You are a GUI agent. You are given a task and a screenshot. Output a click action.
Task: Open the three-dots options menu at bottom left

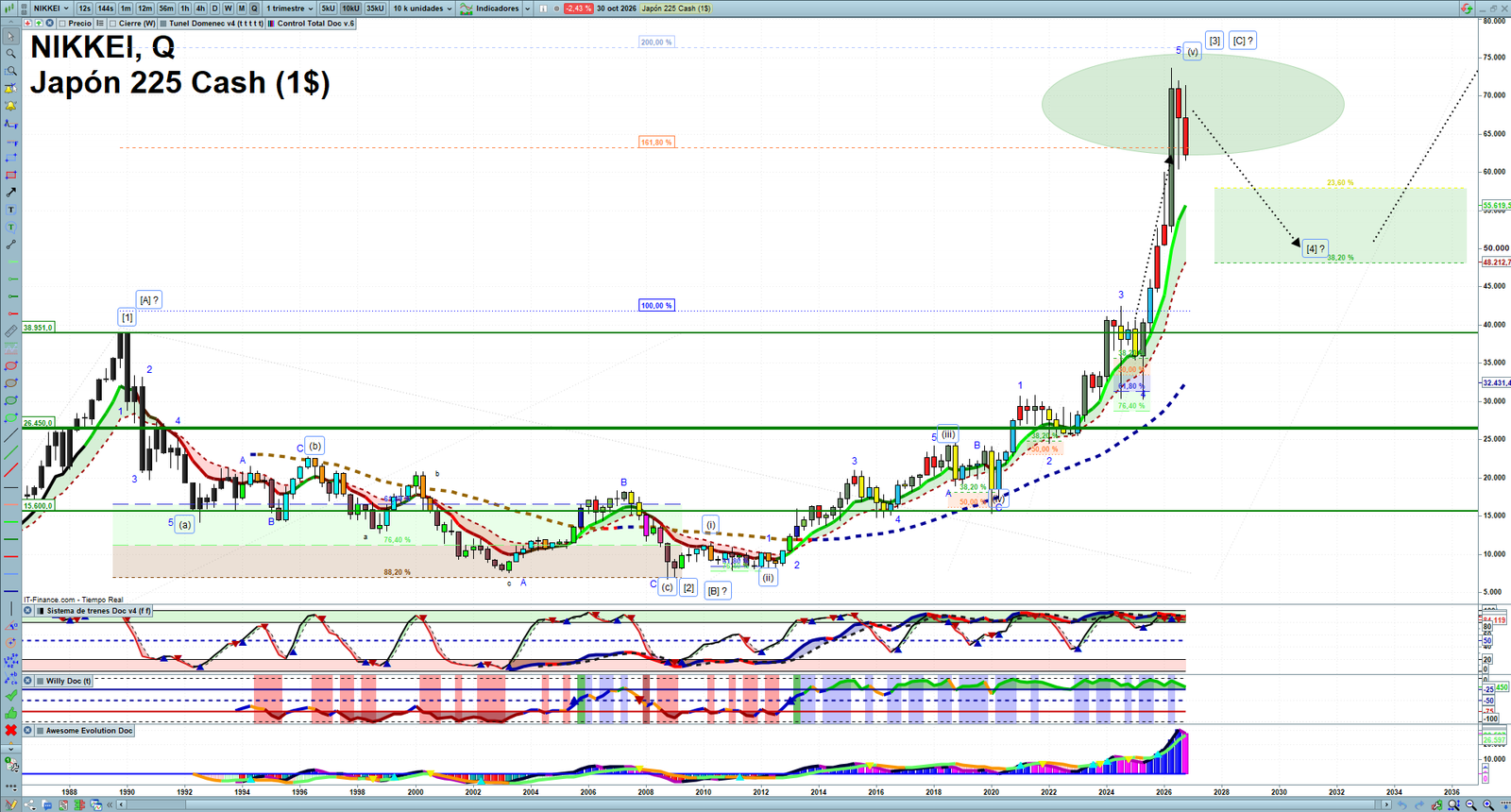10,787
